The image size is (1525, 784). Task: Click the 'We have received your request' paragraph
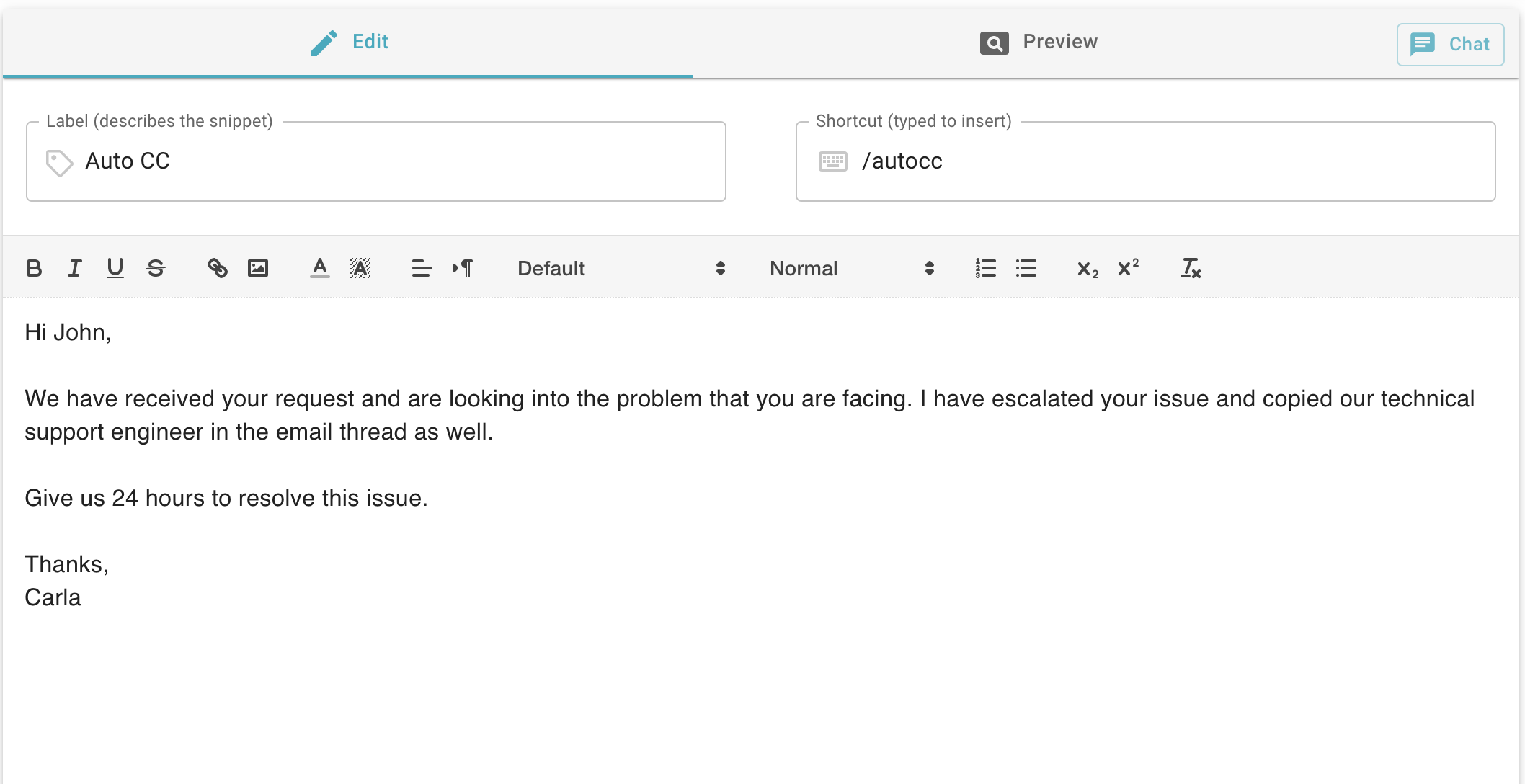tap(750, 415)
